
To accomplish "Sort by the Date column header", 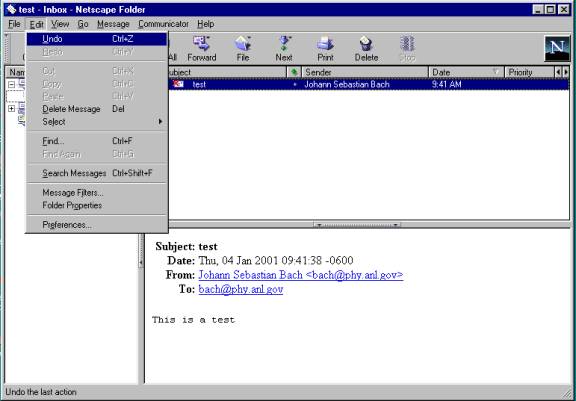I will [467, 72].
